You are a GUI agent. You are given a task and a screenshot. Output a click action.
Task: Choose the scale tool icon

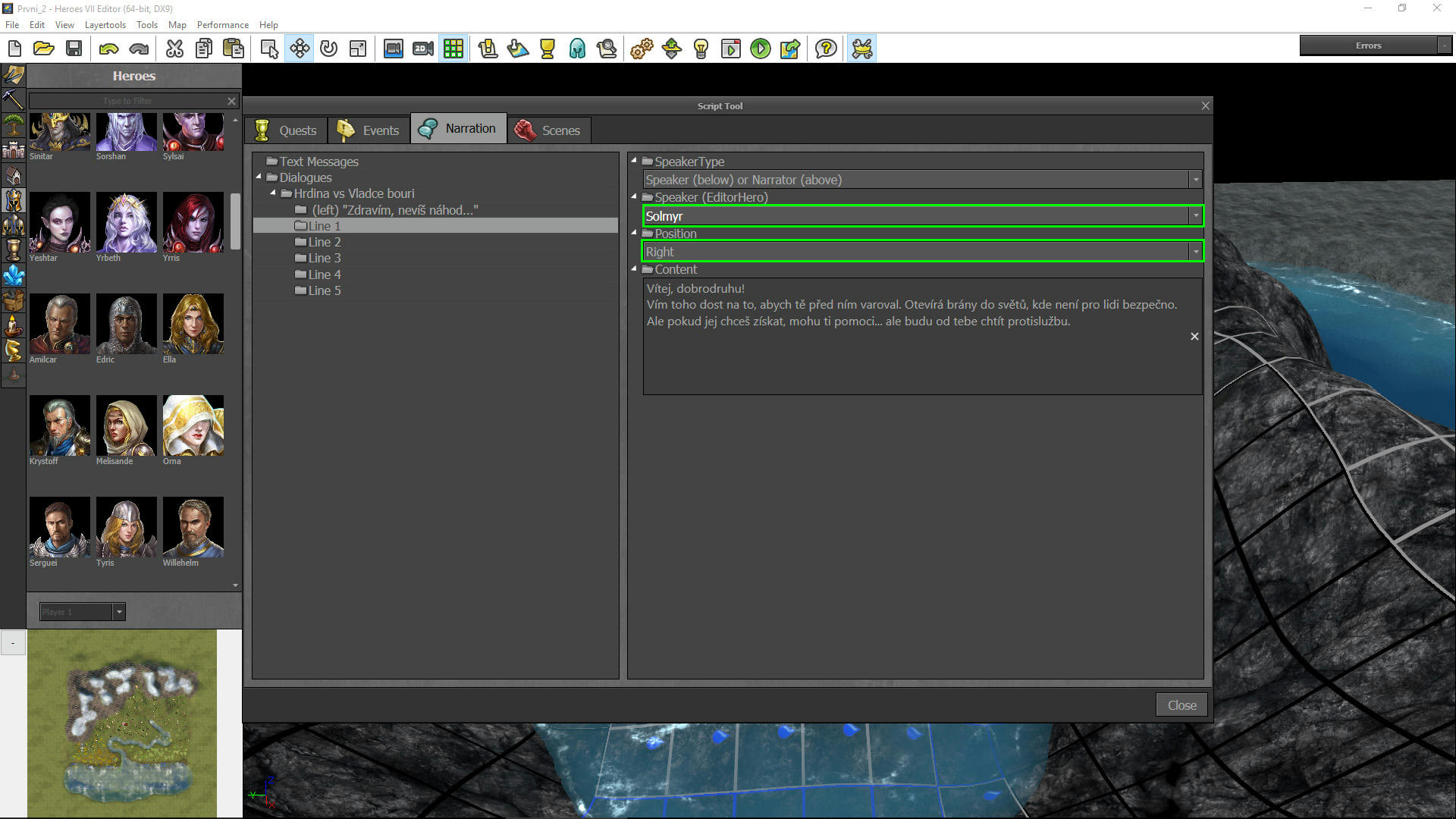(x=358, y=49)
